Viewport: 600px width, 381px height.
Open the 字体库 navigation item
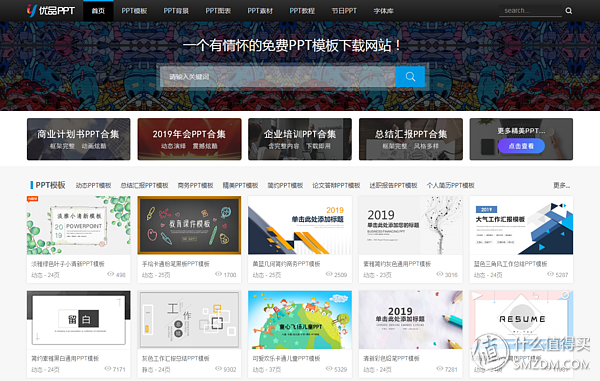(x=383, y=11)
